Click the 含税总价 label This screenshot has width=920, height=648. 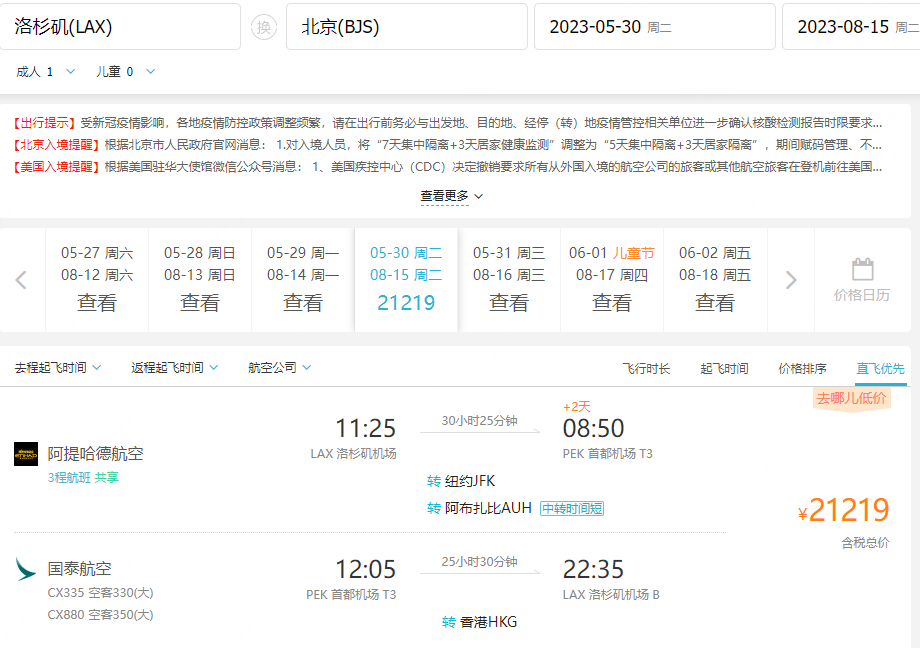pos(865,543)
